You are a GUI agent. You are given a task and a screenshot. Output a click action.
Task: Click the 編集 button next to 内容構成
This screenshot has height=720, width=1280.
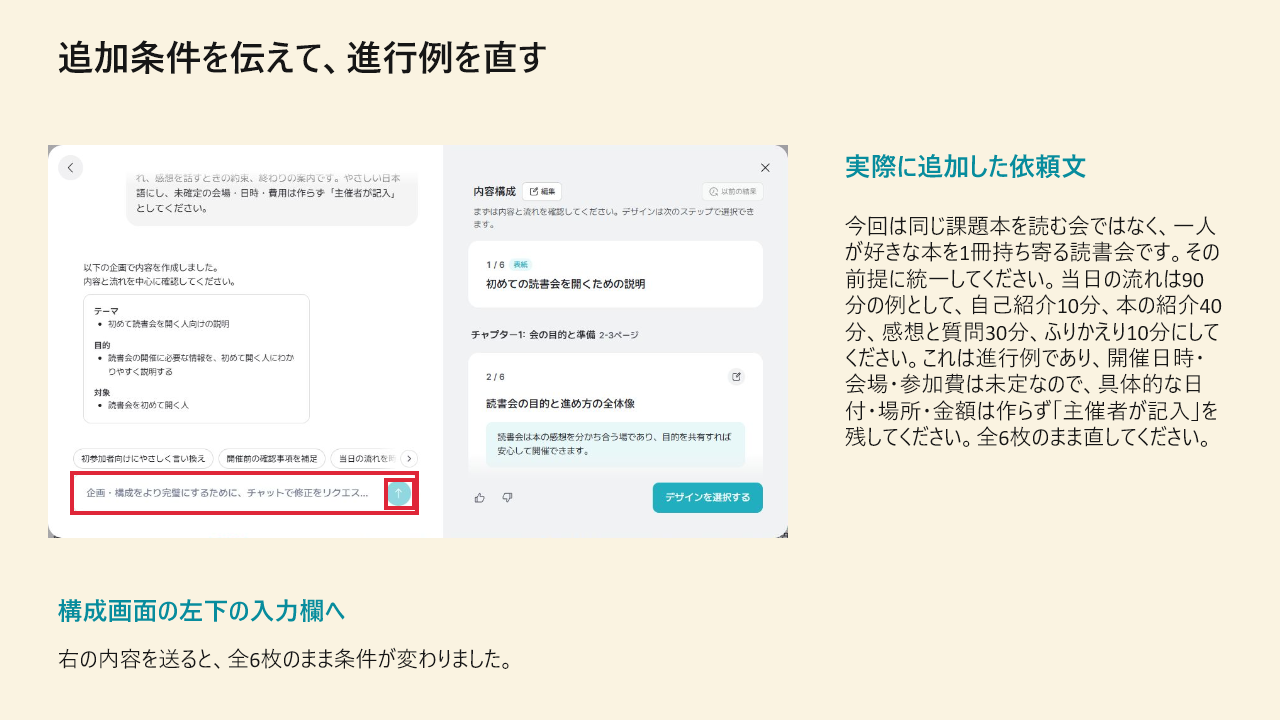tap(542, 191)
